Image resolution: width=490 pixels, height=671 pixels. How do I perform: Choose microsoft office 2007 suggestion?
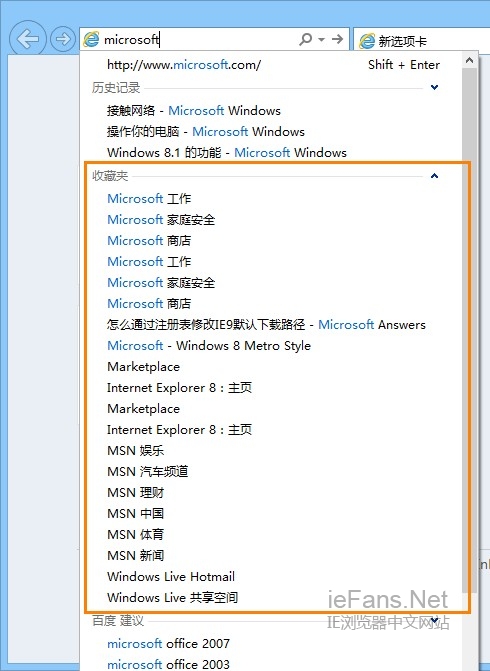point(168,643)
